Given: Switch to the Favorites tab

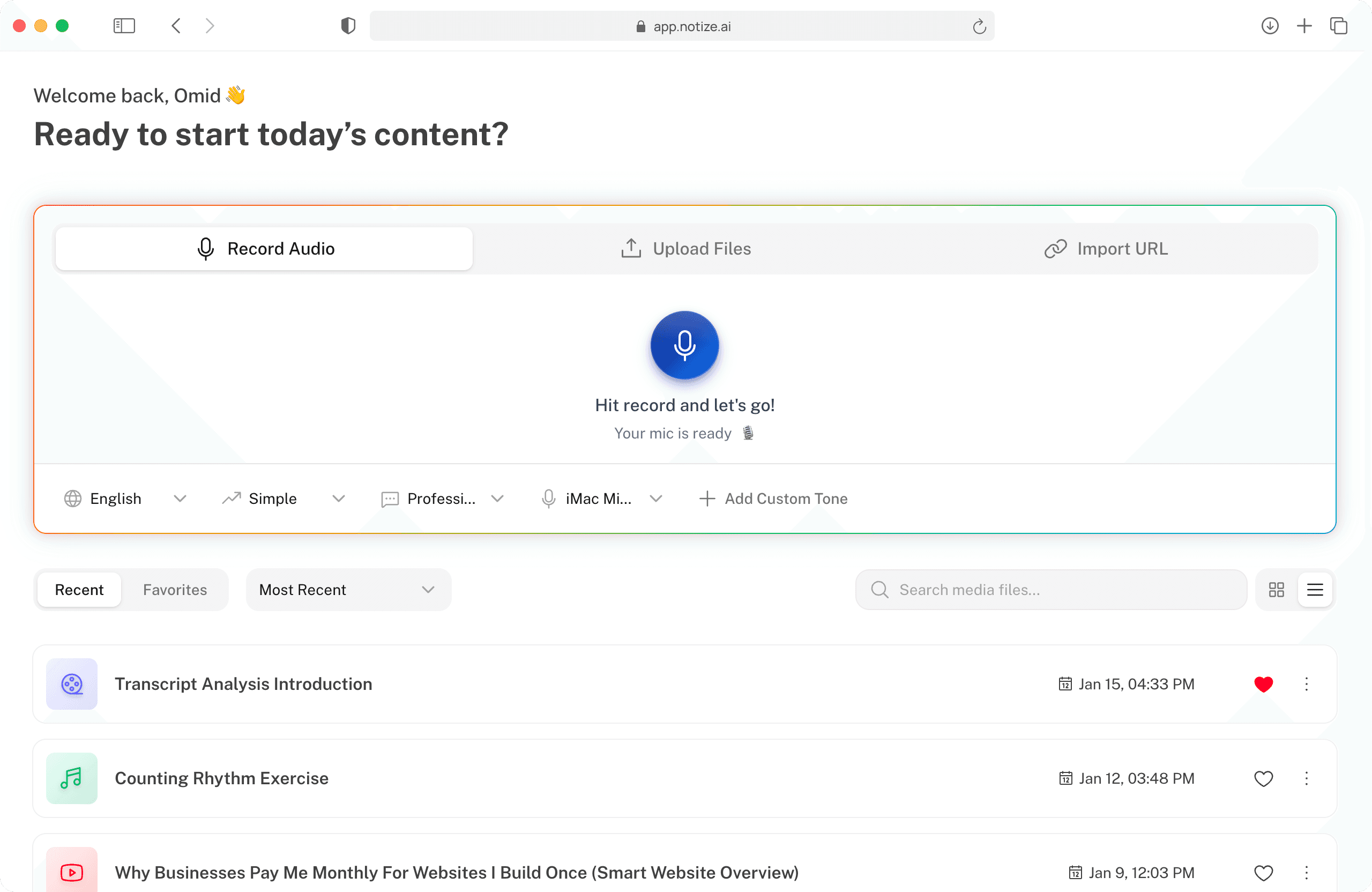Looking at the screenshot, I should click(x=175, y=589).
